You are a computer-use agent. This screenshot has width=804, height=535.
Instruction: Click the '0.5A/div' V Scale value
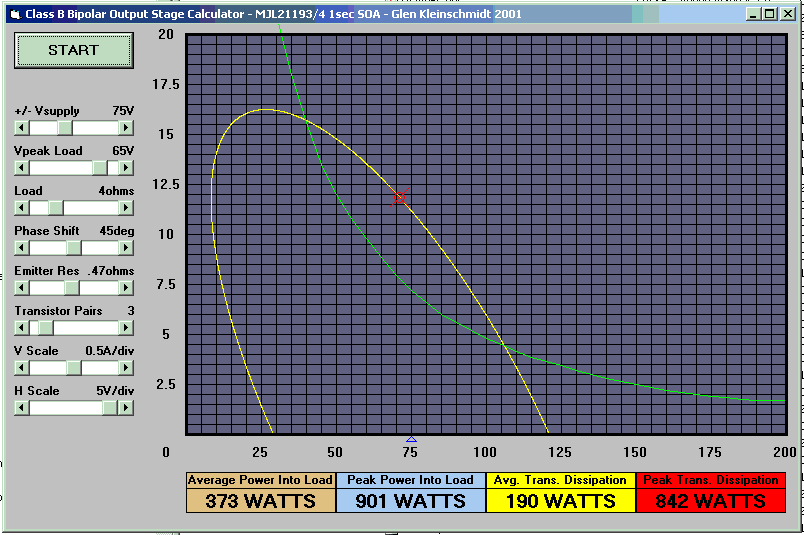coord(110,351)
